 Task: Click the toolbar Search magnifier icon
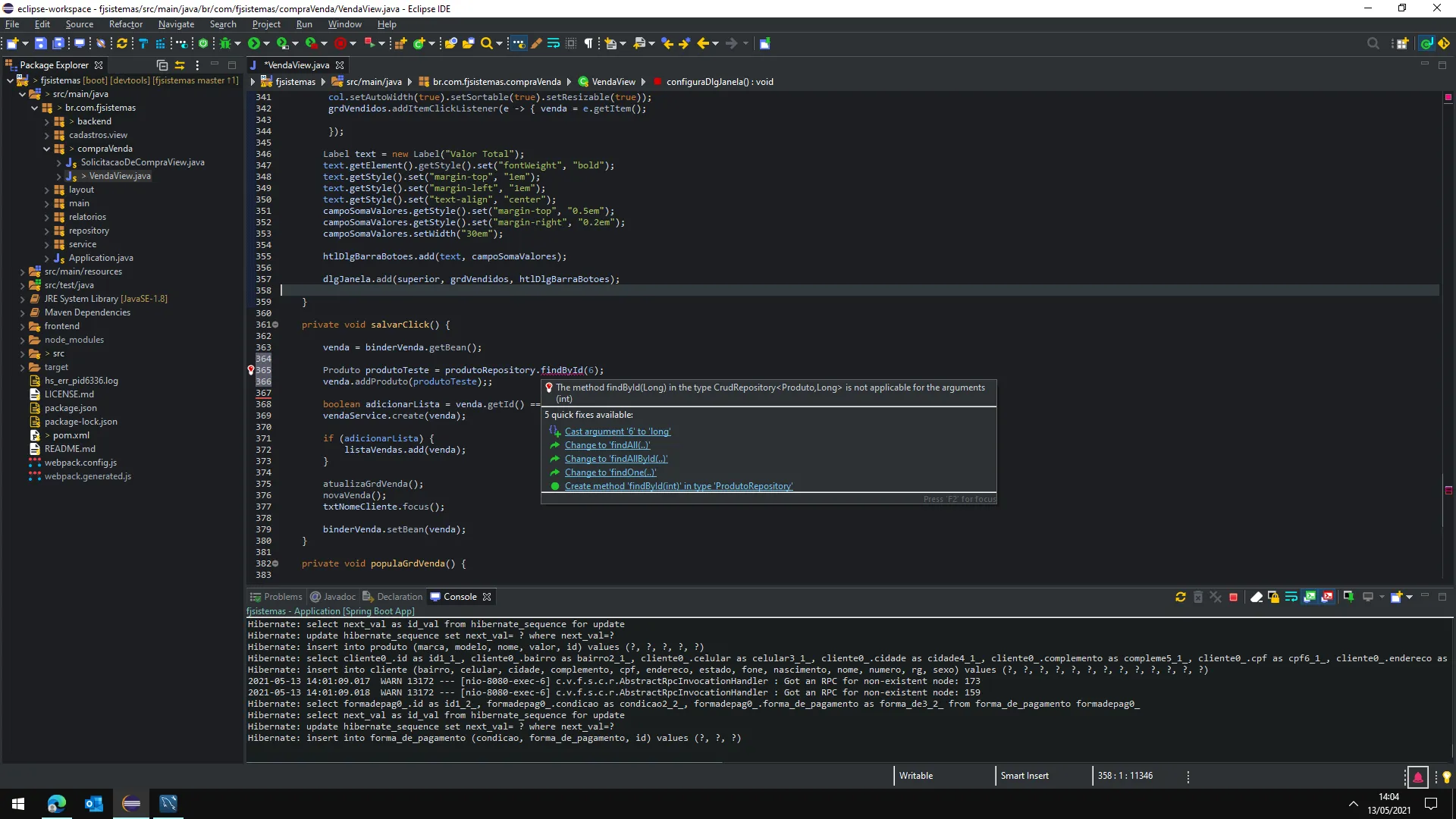click(487, 44)
